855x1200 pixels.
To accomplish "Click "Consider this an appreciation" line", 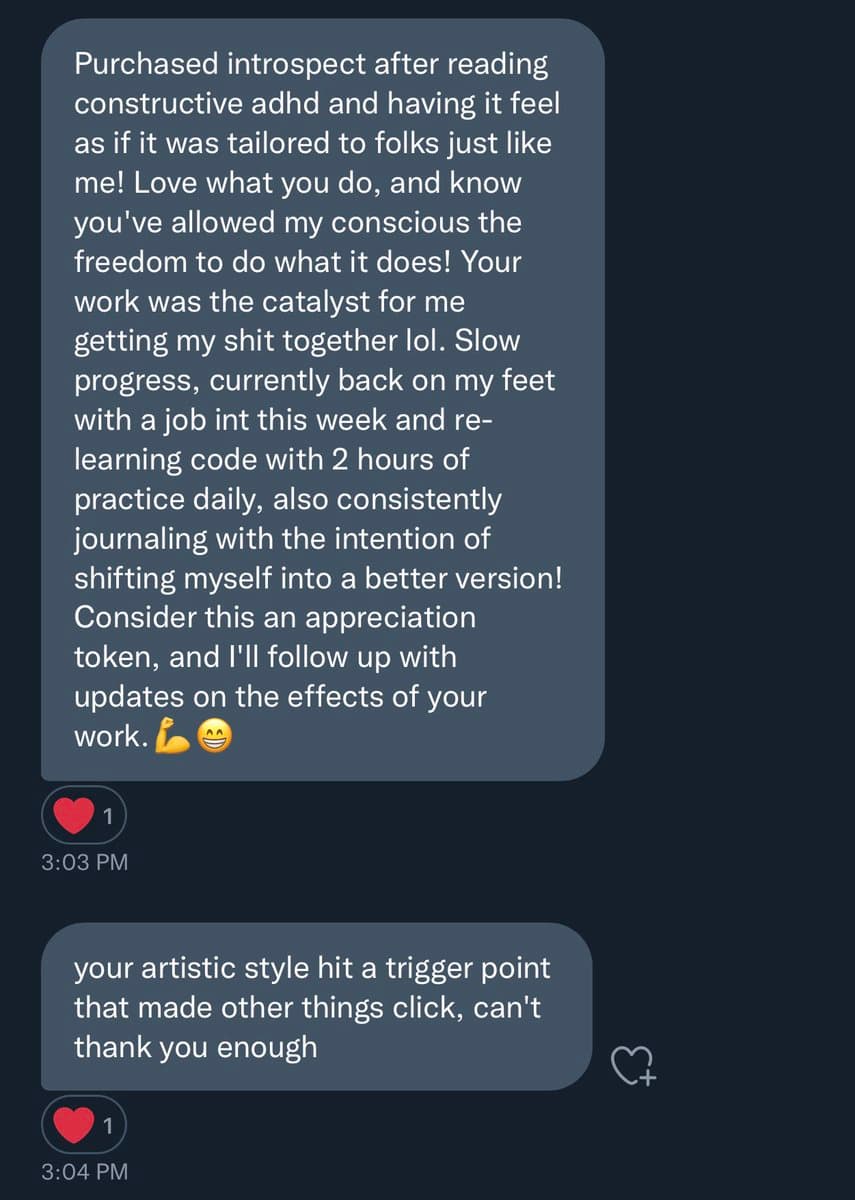I will 275,617.
